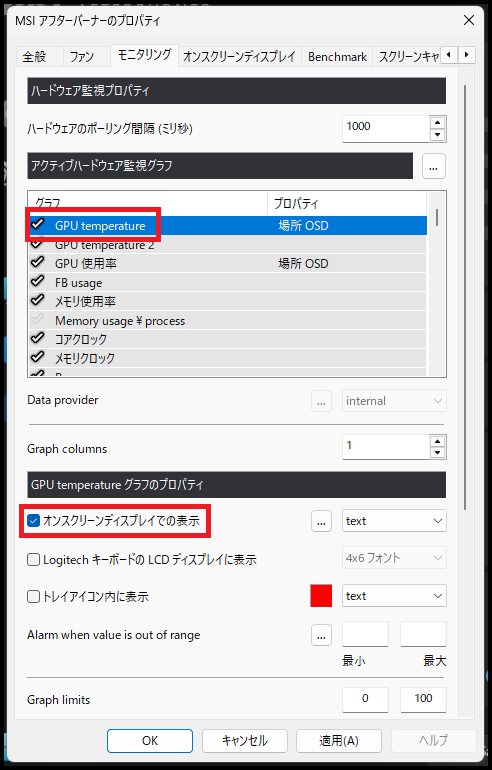Open the ellipsis button beside アクティブハードウェア監視グラフ
Screen dimensions: 492x770
[434, 166]
